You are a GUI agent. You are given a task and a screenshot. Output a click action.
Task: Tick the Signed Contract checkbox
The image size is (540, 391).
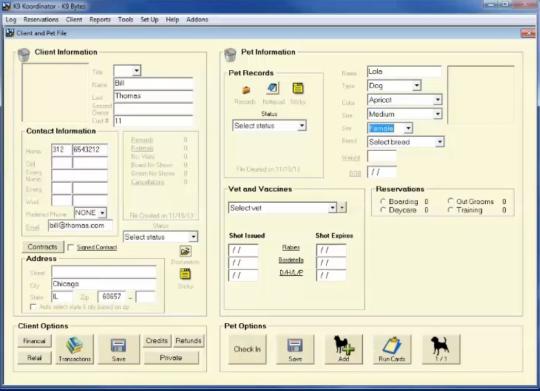[x=71, y=247]
